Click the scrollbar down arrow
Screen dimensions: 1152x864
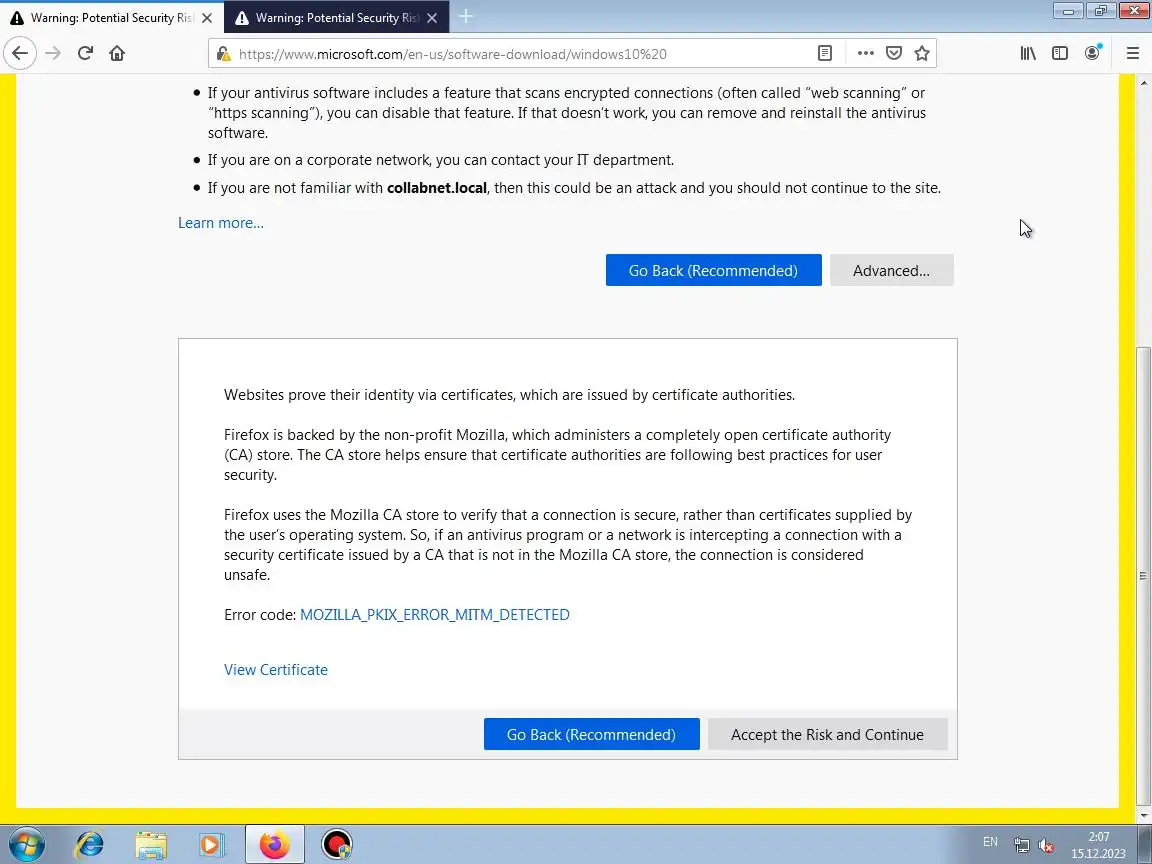(1143, 816)
